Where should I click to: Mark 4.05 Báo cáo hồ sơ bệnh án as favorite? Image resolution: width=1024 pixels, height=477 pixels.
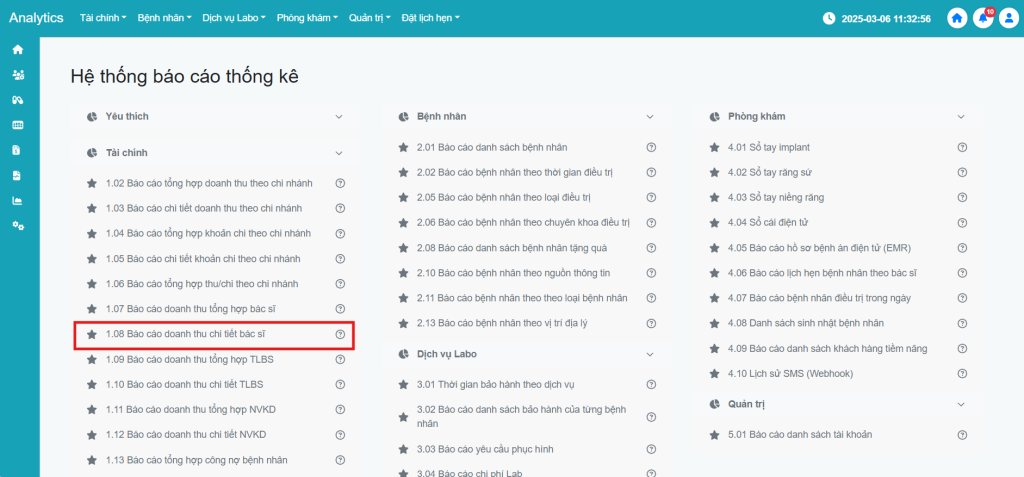pyautogui.click(x=714, y=248)
